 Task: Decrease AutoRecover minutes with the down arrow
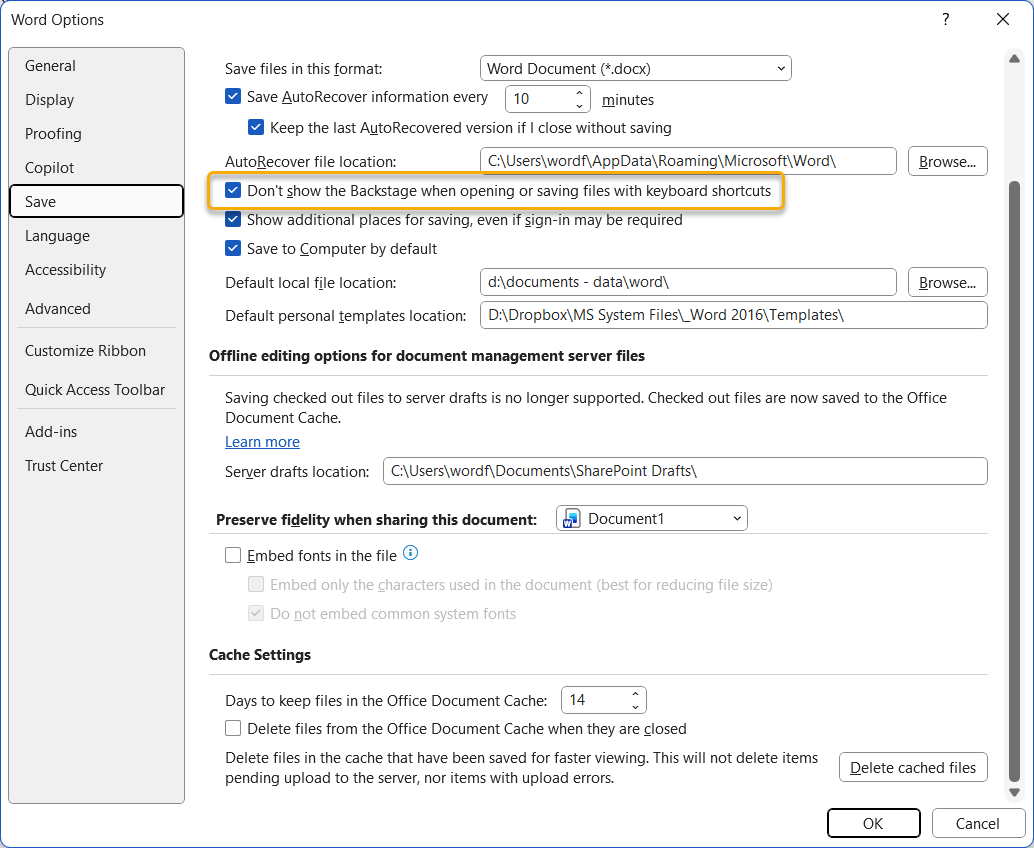[579, 106]
